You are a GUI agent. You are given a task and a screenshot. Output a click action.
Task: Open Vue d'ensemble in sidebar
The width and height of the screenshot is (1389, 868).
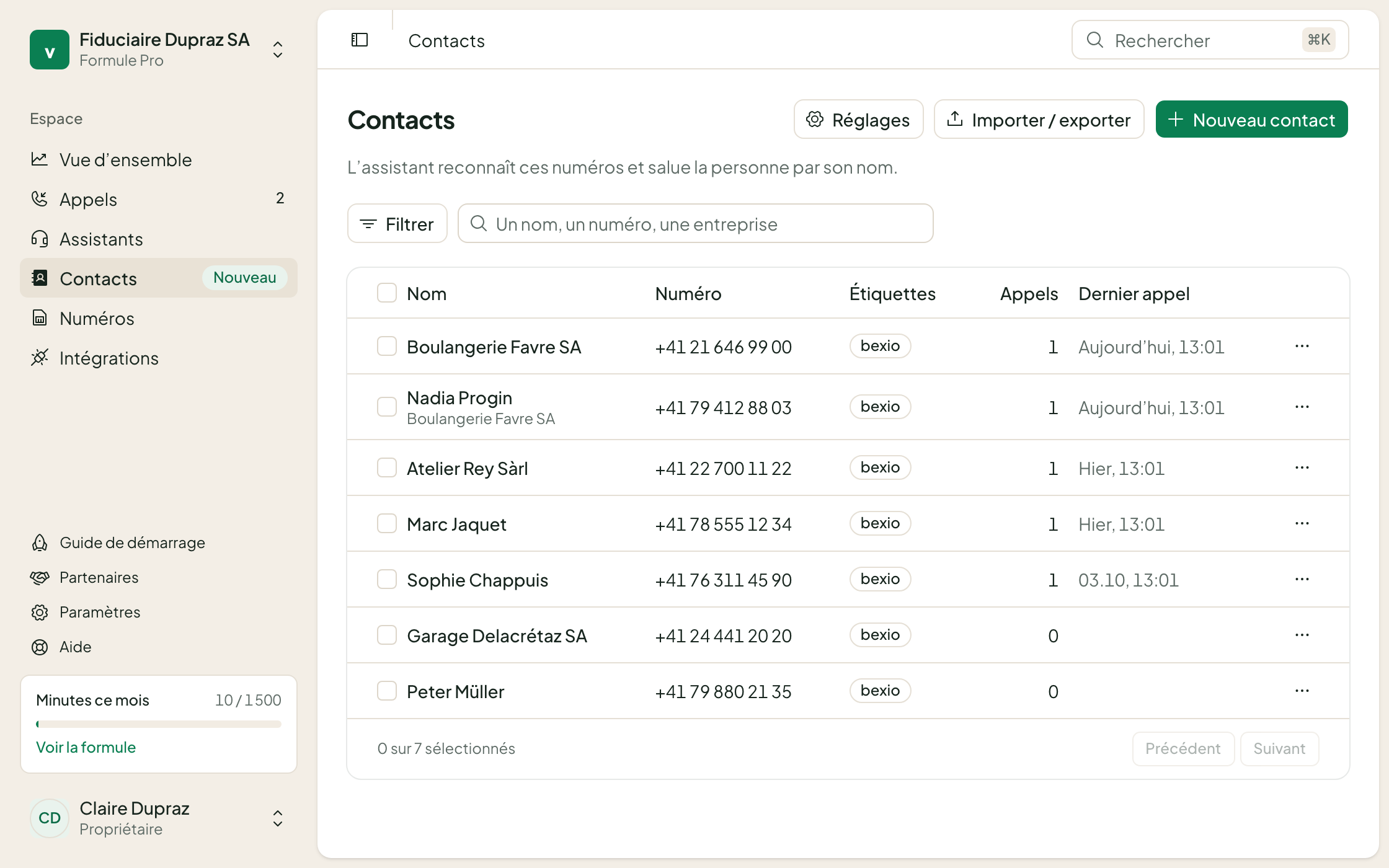point(159,160)
